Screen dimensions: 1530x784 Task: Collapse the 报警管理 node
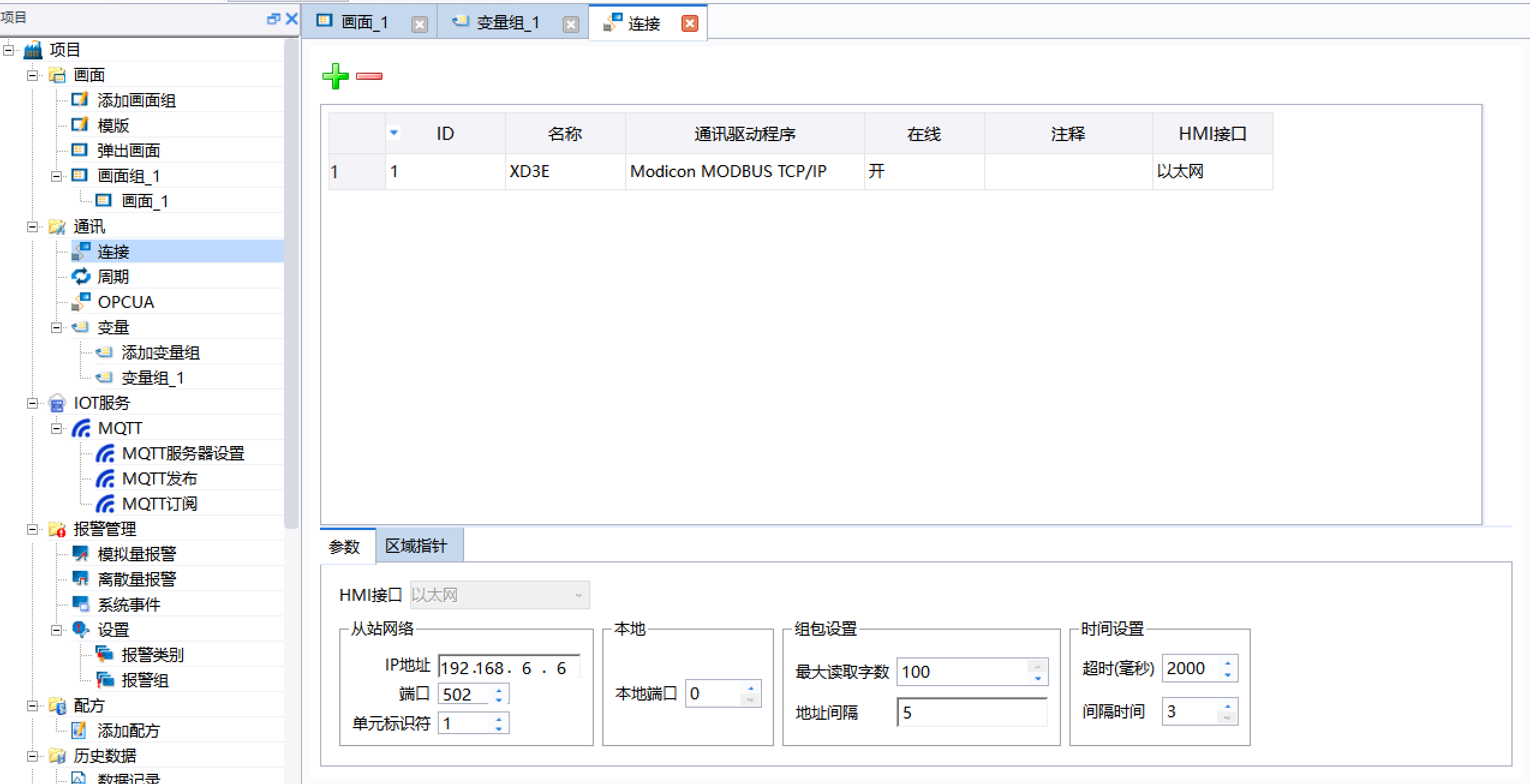pyautogui.click(x=32, y=529)
